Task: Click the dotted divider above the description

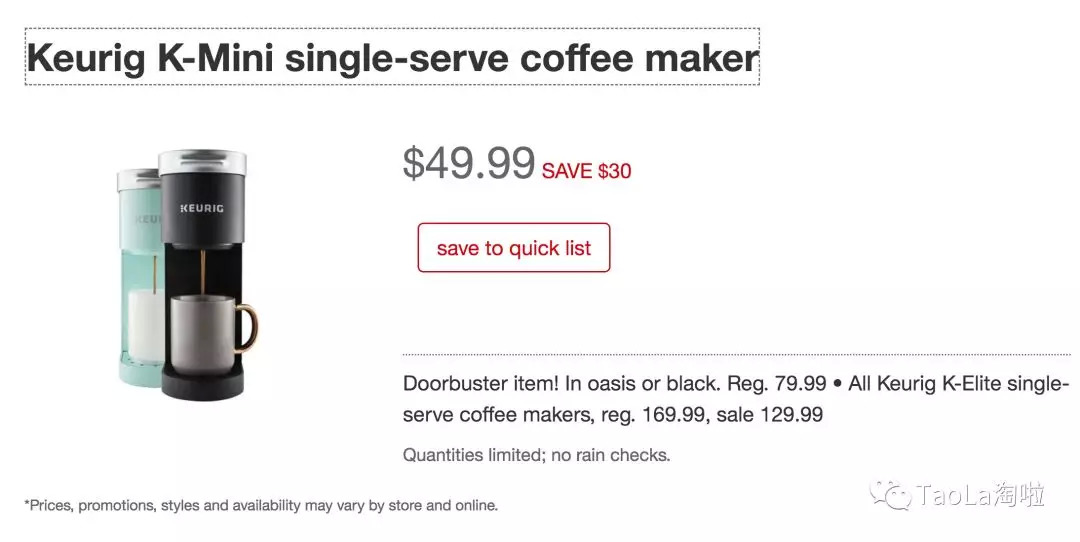Action: pyautogui.click(x=736, y=354)
